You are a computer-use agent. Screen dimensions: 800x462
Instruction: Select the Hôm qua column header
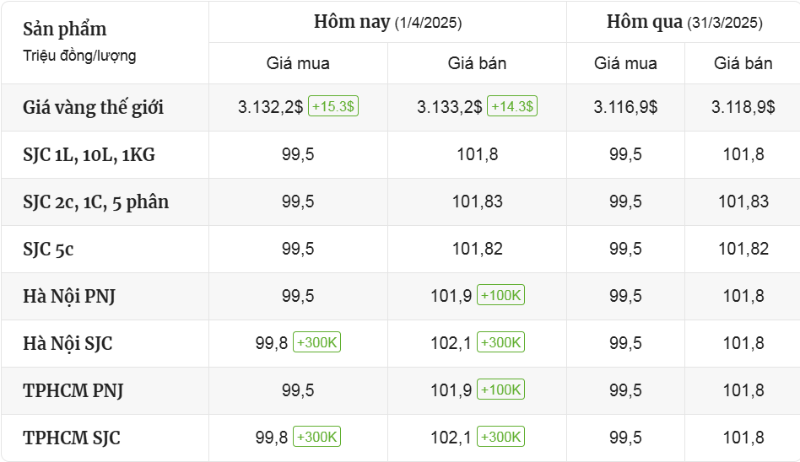(x=684, y=22)
